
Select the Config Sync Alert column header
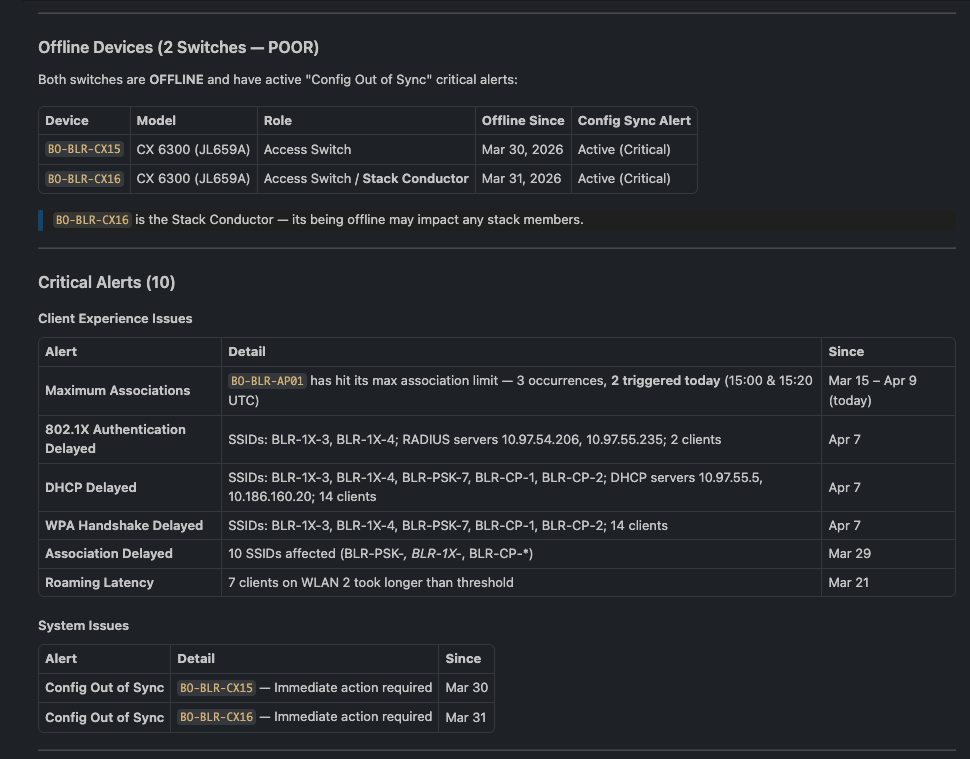click(x=634, y=120)
